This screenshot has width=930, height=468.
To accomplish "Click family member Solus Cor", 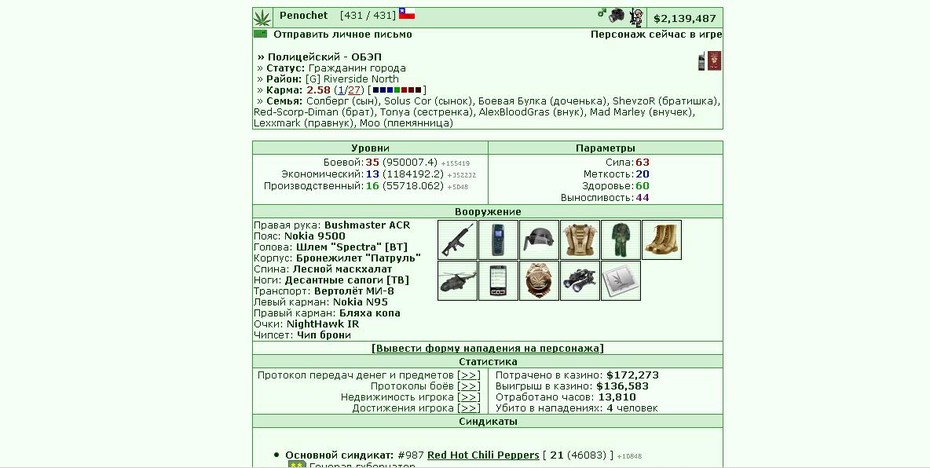I will click(406, 101).
